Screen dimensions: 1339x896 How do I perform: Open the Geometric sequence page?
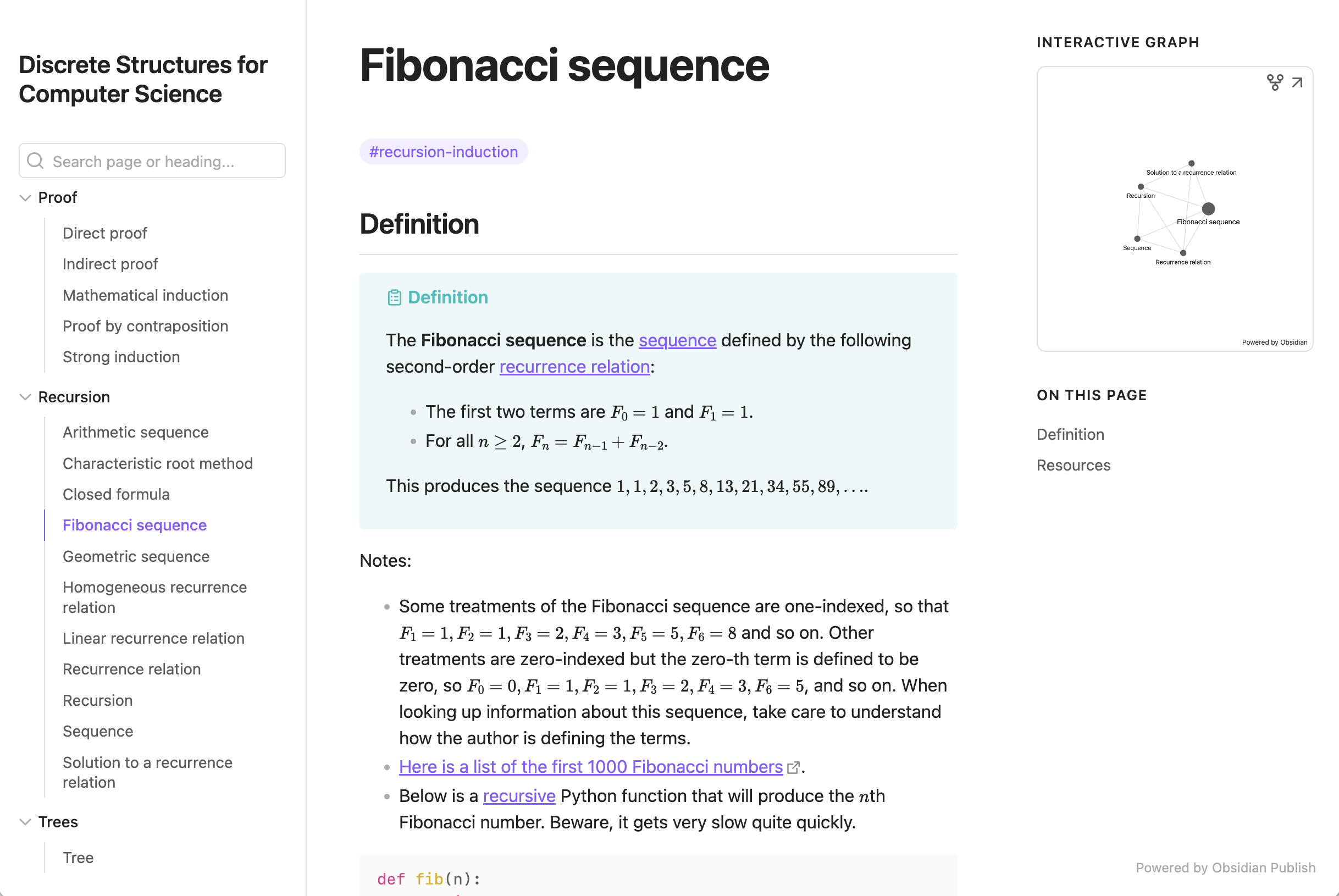point(136,557)
